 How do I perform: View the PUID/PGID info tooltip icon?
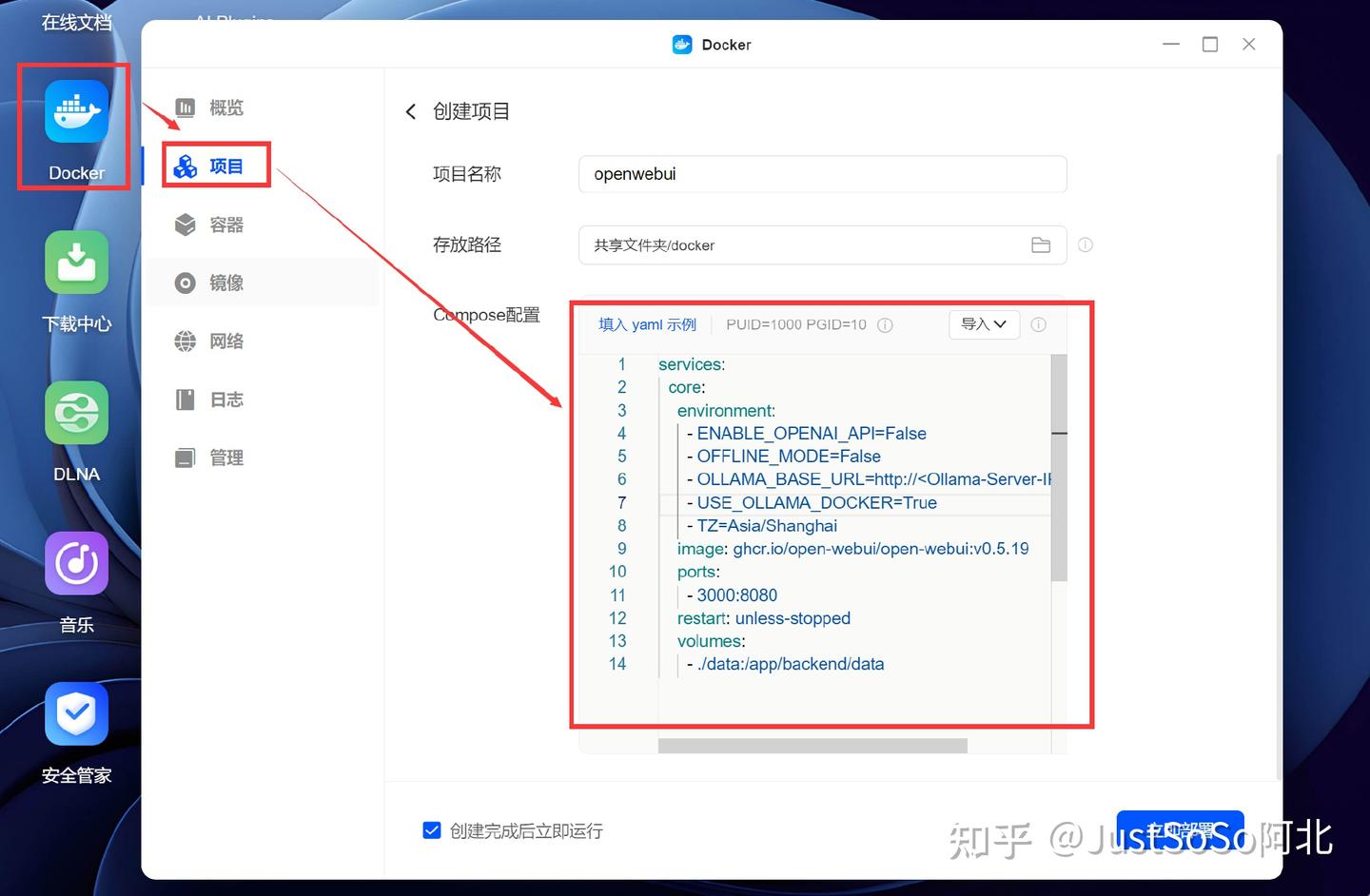pos(885,324)
